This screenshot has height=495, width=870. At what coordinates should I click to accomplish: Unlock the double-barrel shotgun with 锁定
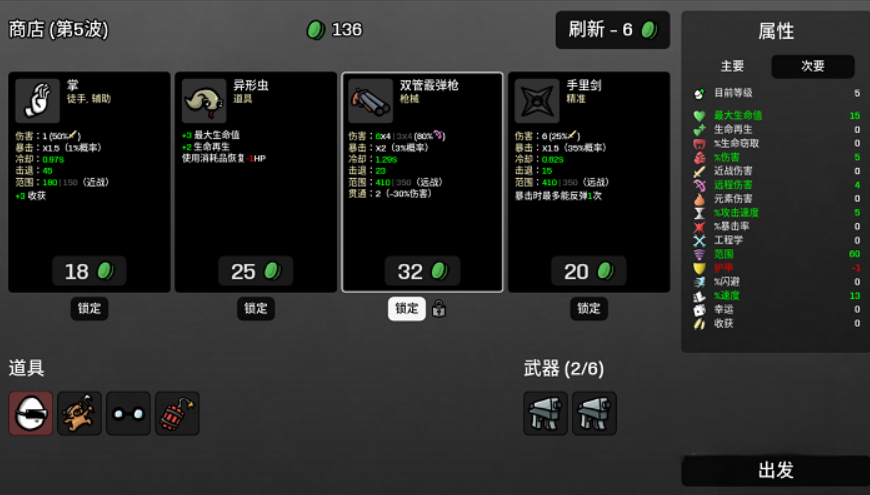(x=407, y=309)
